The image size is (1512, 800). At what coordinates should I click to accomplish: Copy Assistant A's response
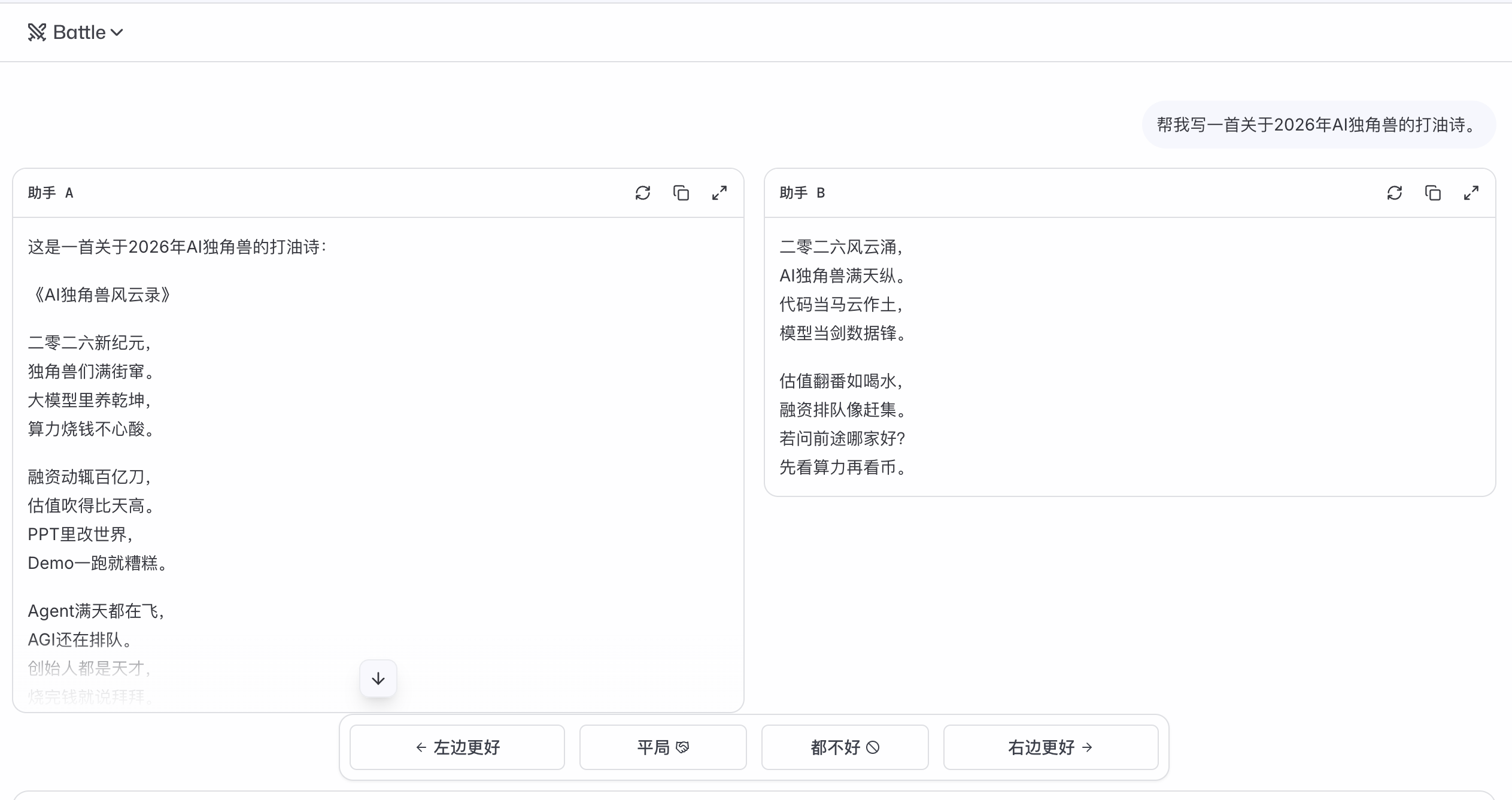pos(681,193)
